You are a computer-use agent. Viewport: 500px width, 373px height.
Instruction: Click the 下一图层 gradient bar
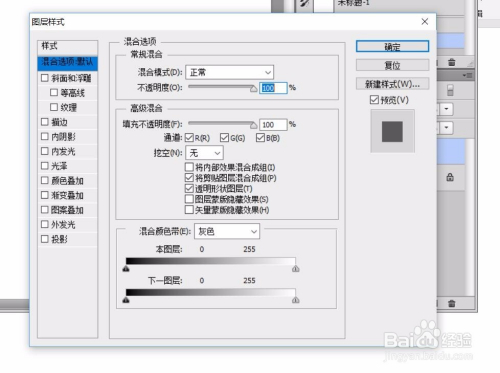(211, 292)
